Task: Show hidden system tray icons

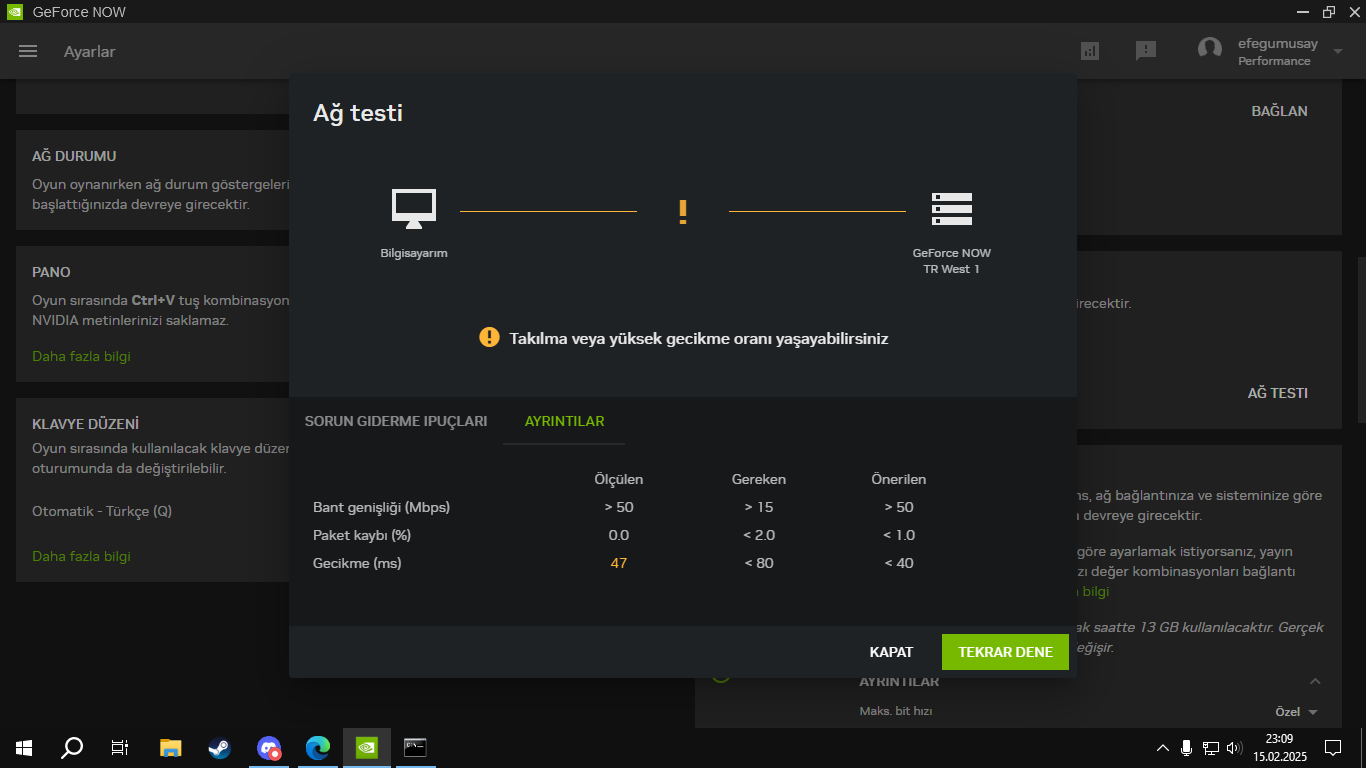Action: tap(1162, 747)
